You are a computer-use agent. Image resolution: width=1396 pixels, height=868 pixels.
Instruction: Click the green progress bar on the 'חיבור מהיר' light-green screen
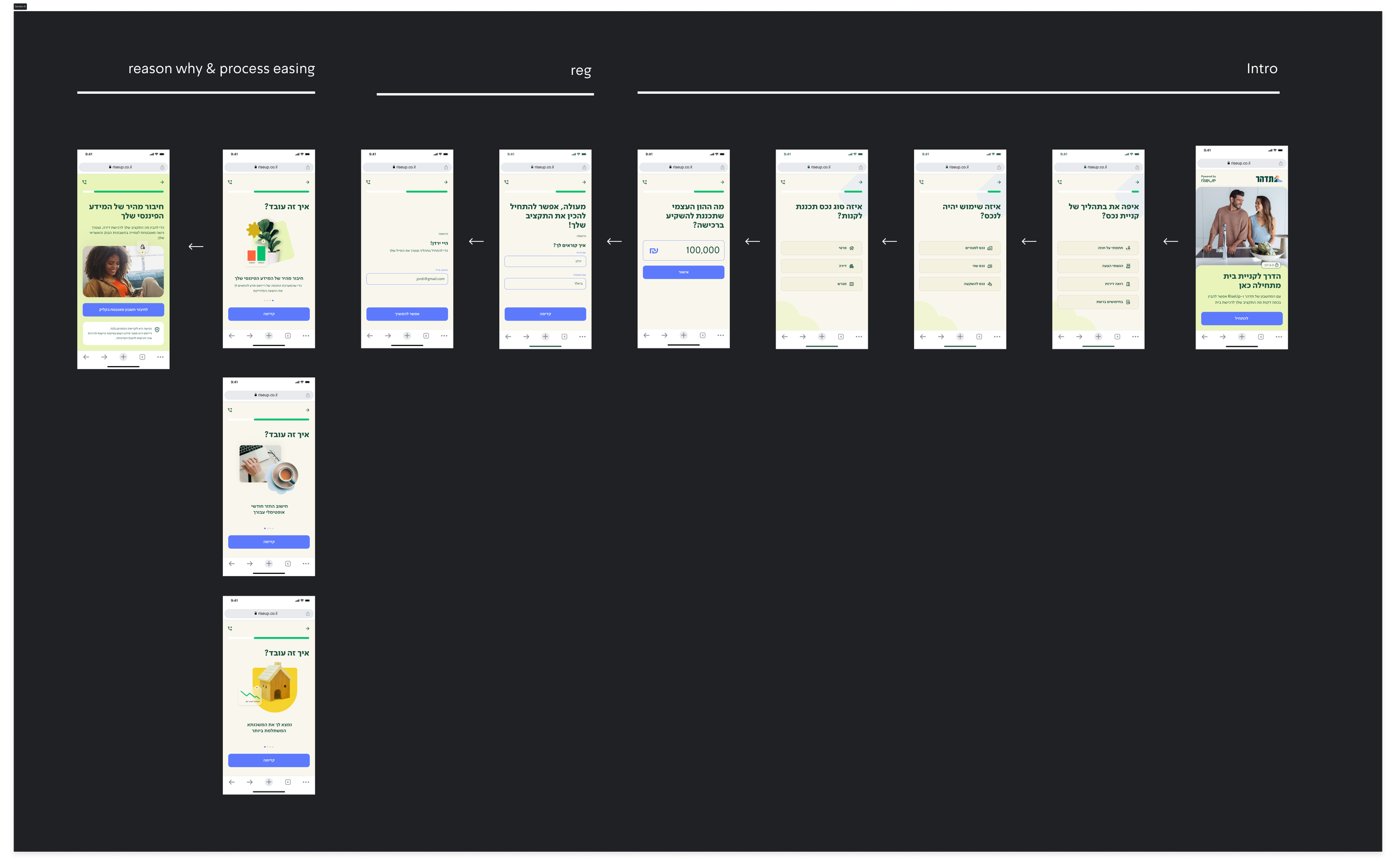(x=128, y=191)
